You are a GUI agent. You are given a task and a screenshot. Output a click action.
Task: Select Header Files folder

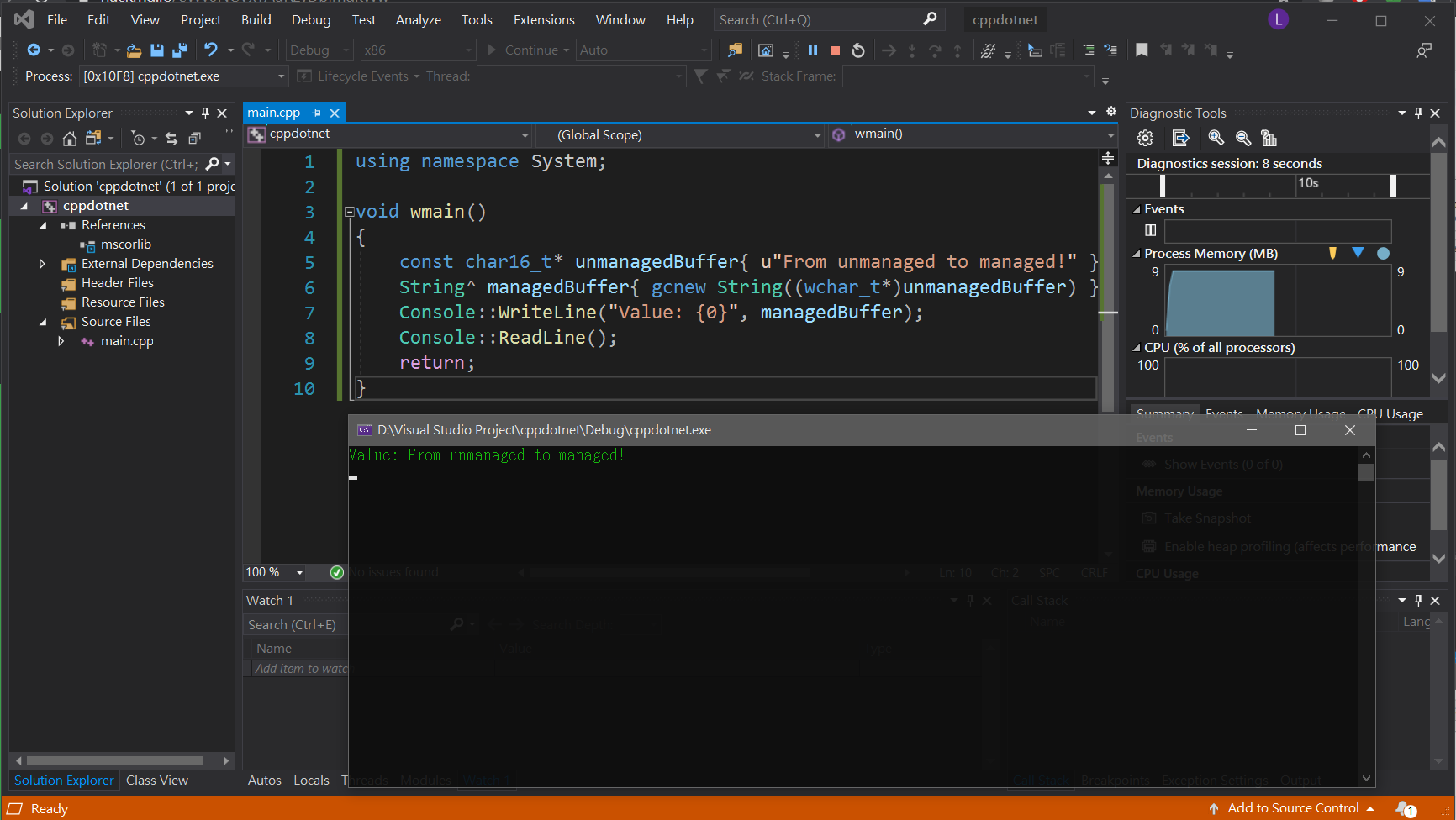click(x=118, y=283)
